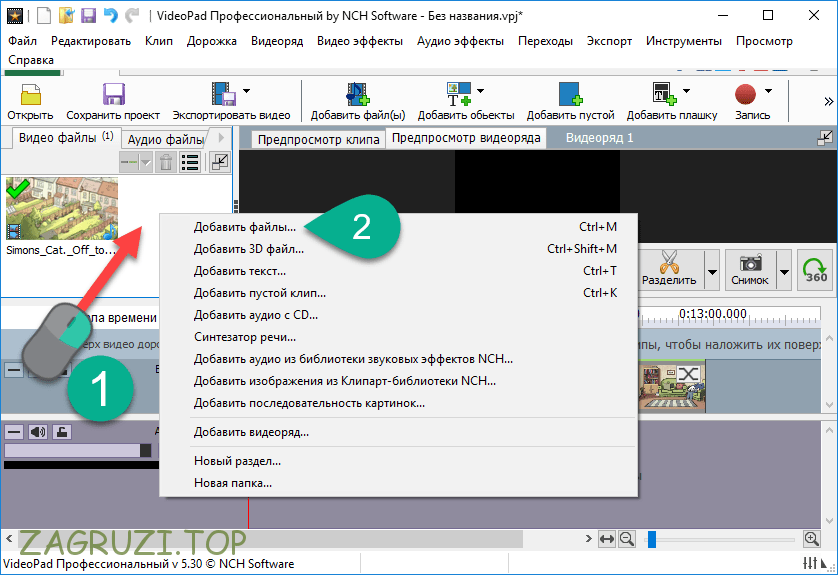This screenshot has width=838, height=575.
Task: Click the Save Project floppy disk icon
Action: pyautogui.click(x=113, y=95)
